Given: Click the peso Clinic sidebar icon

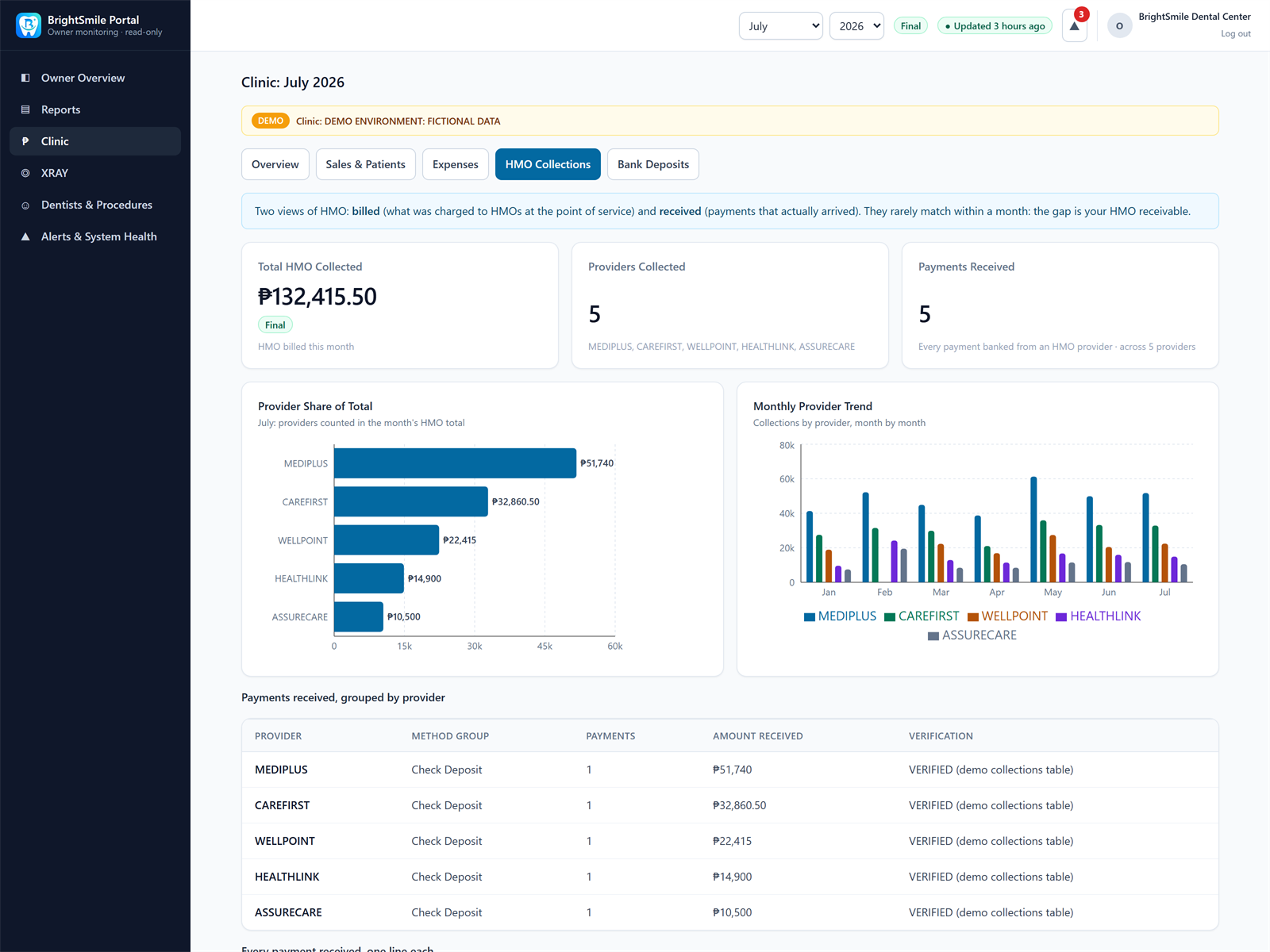Looking at the screenshot, I should click(25, 141).
